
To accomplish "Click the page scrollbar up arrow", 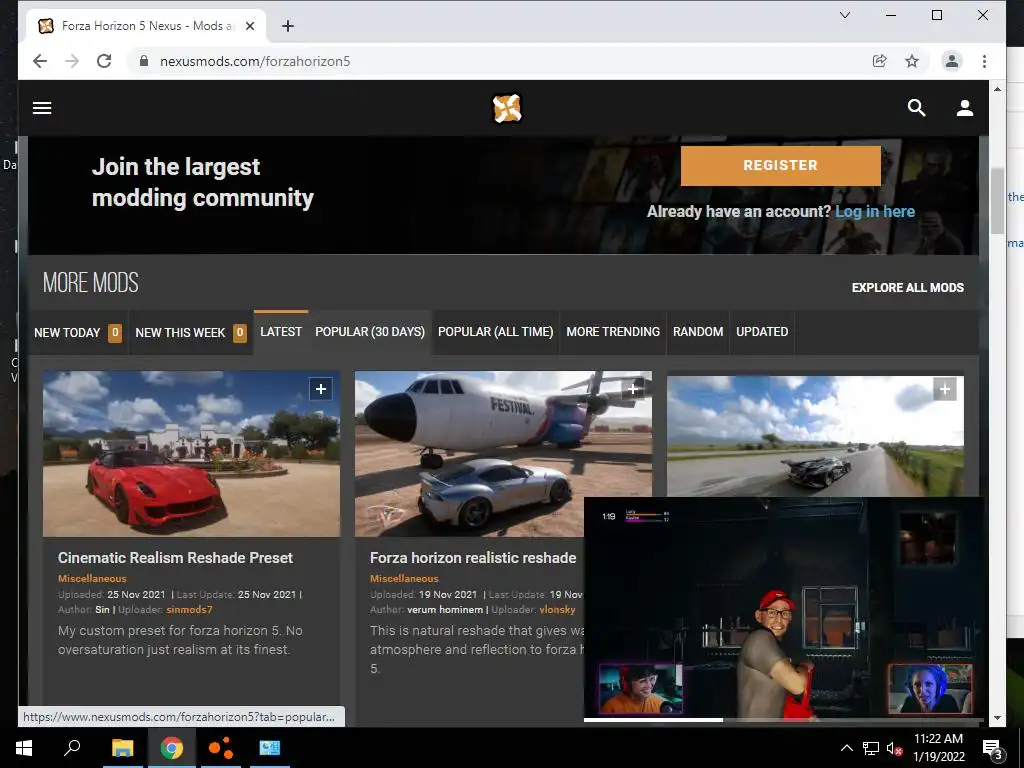I will point(997,89).
